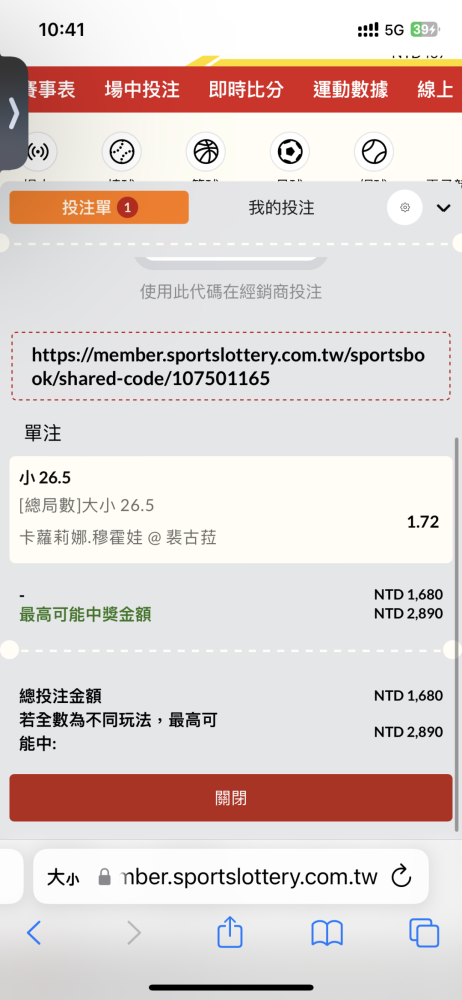Open the shared-code URL link
The image size is (462, 1000).
(x=227, y=367)
